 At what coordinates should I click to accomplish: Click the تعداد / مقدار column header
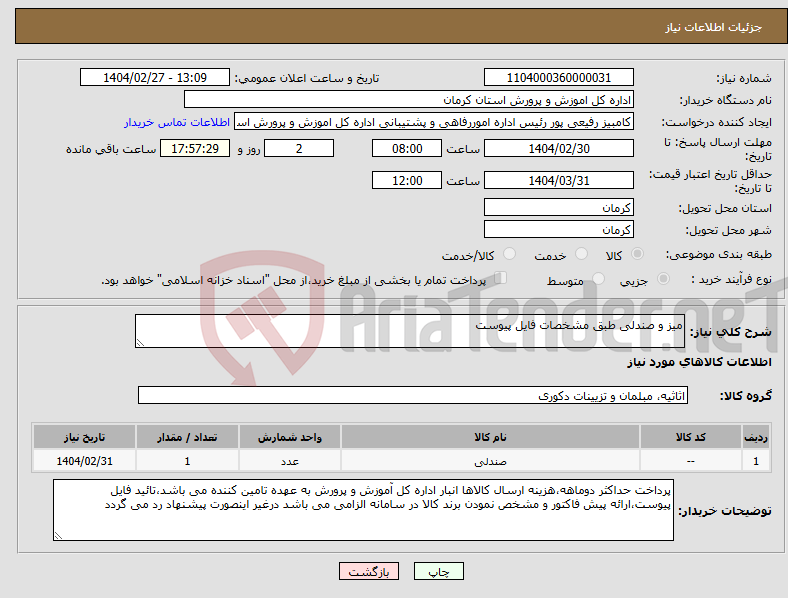(x=187, y=437)
